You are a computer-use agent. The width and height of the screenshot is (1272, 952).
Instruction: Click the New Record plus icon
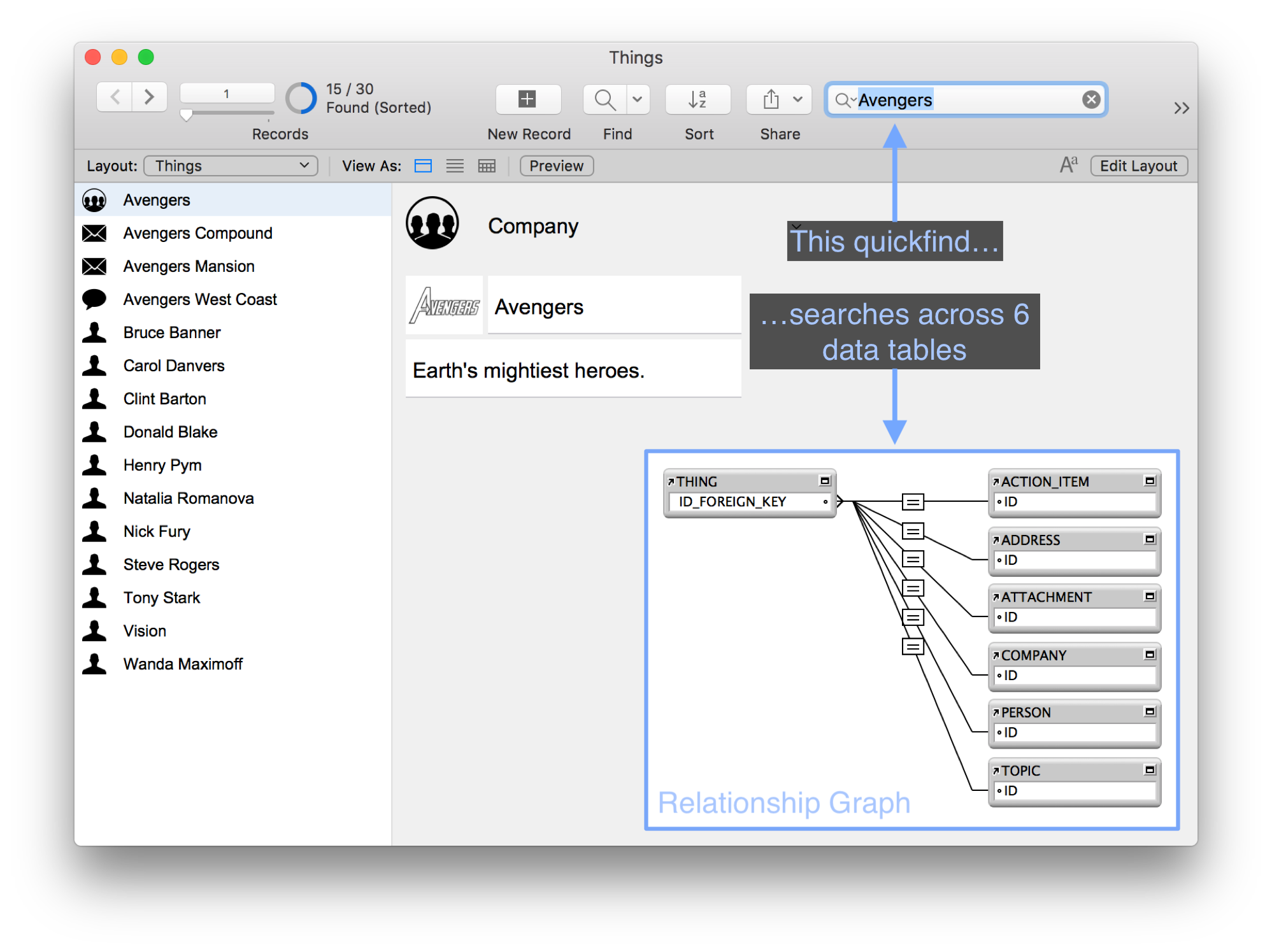coord(527,99)
